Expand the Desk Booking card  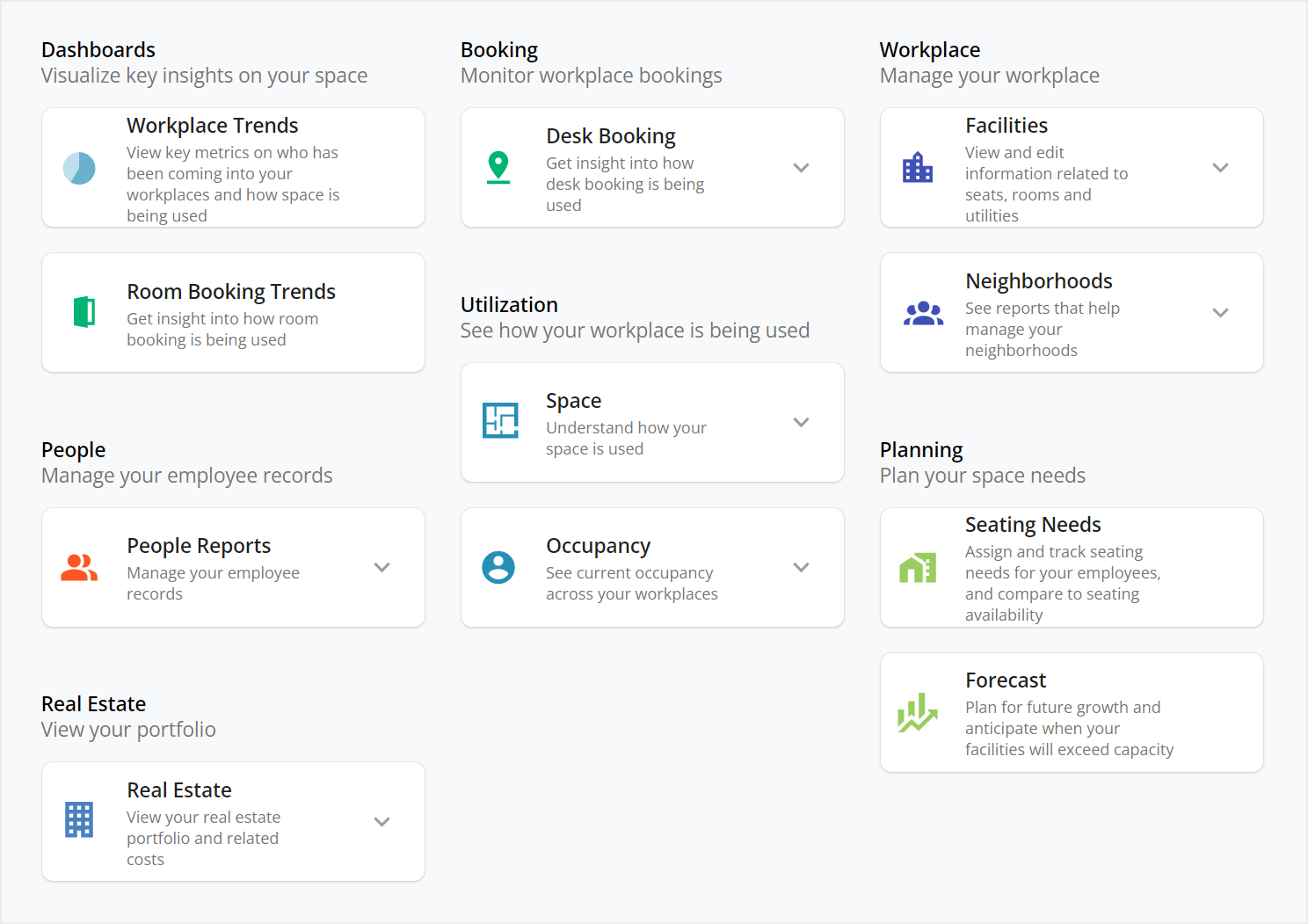(801, 167)
